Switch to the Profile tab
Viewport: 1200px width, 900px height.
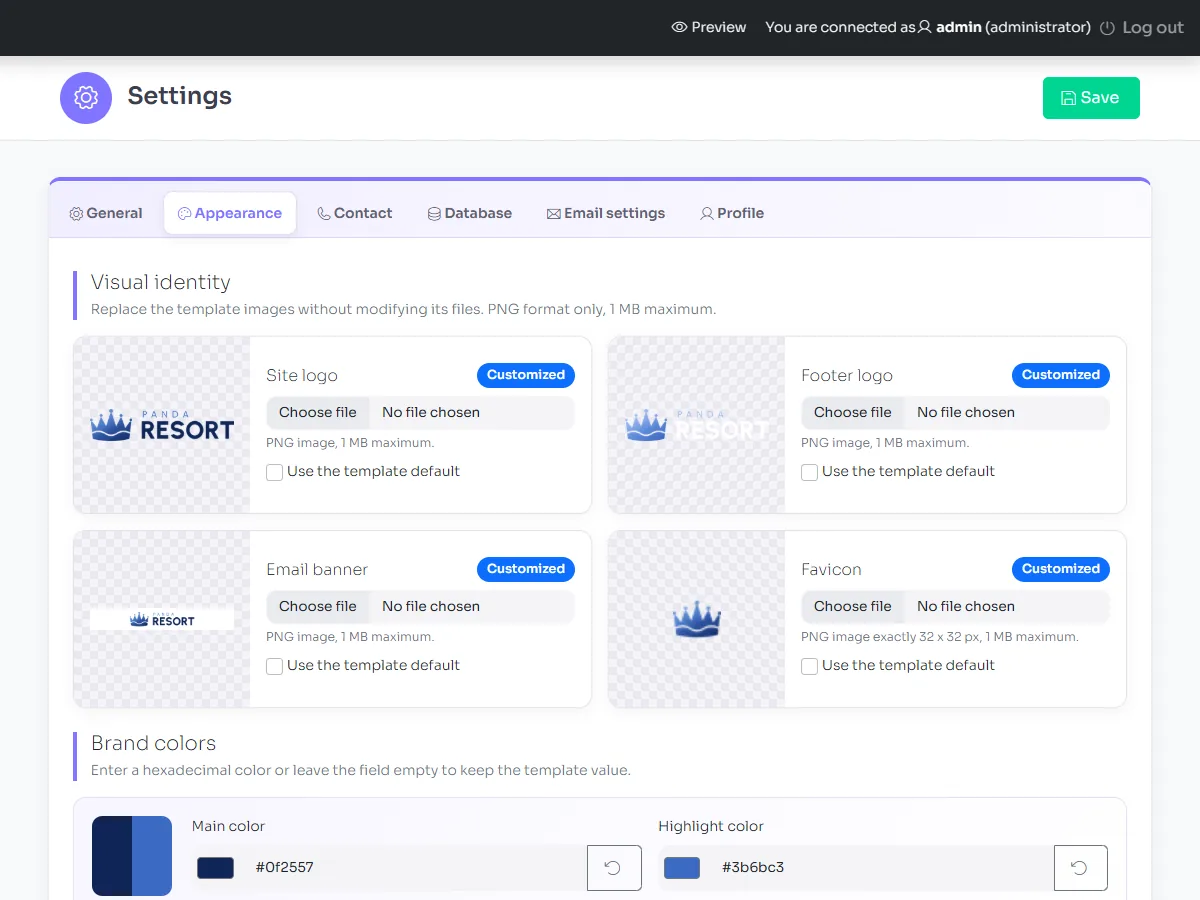(733, 213)
